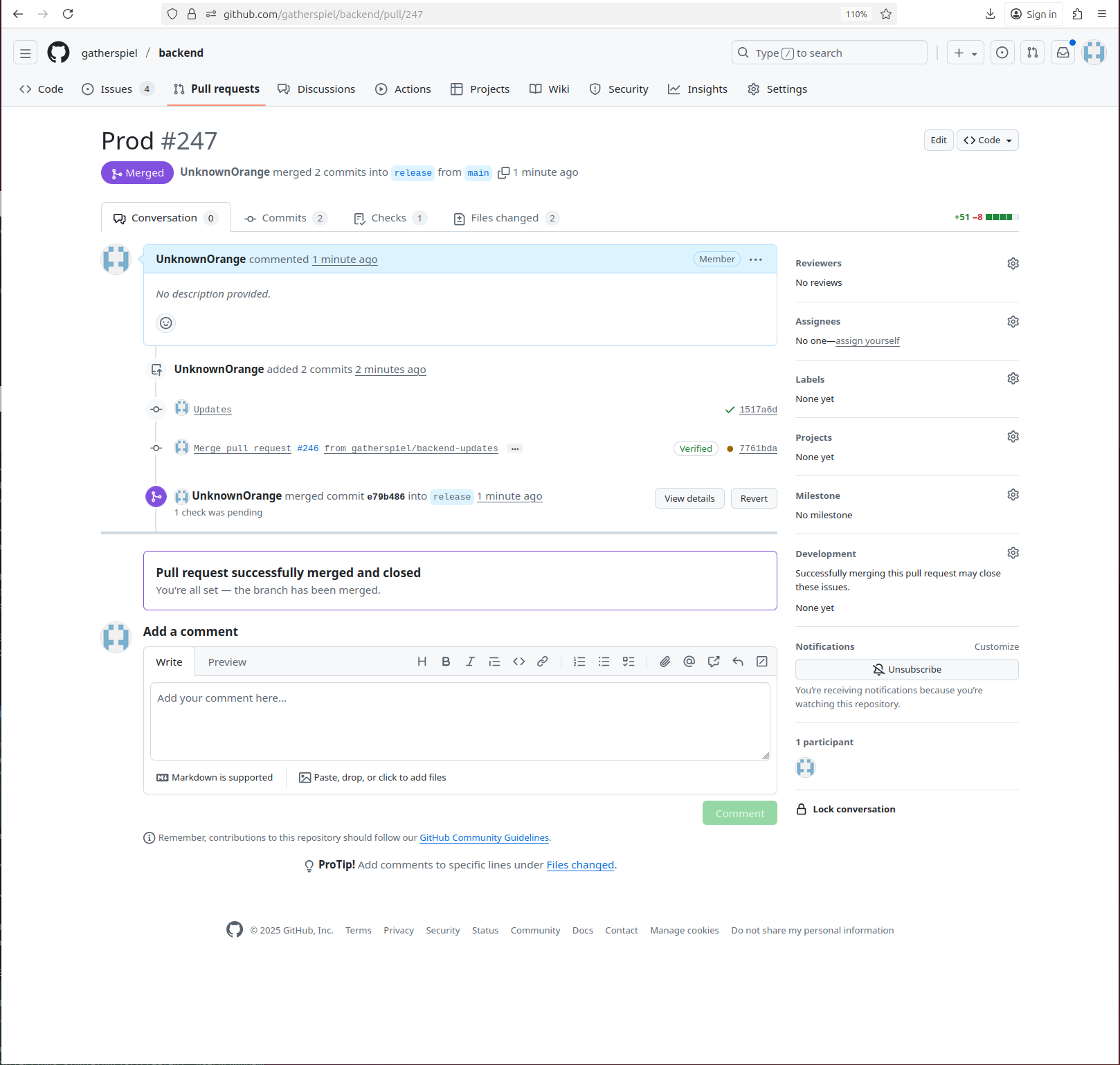Expand the merge commit message ellipsis
Screen dimensions: 1120x1065
click(515, 448)
